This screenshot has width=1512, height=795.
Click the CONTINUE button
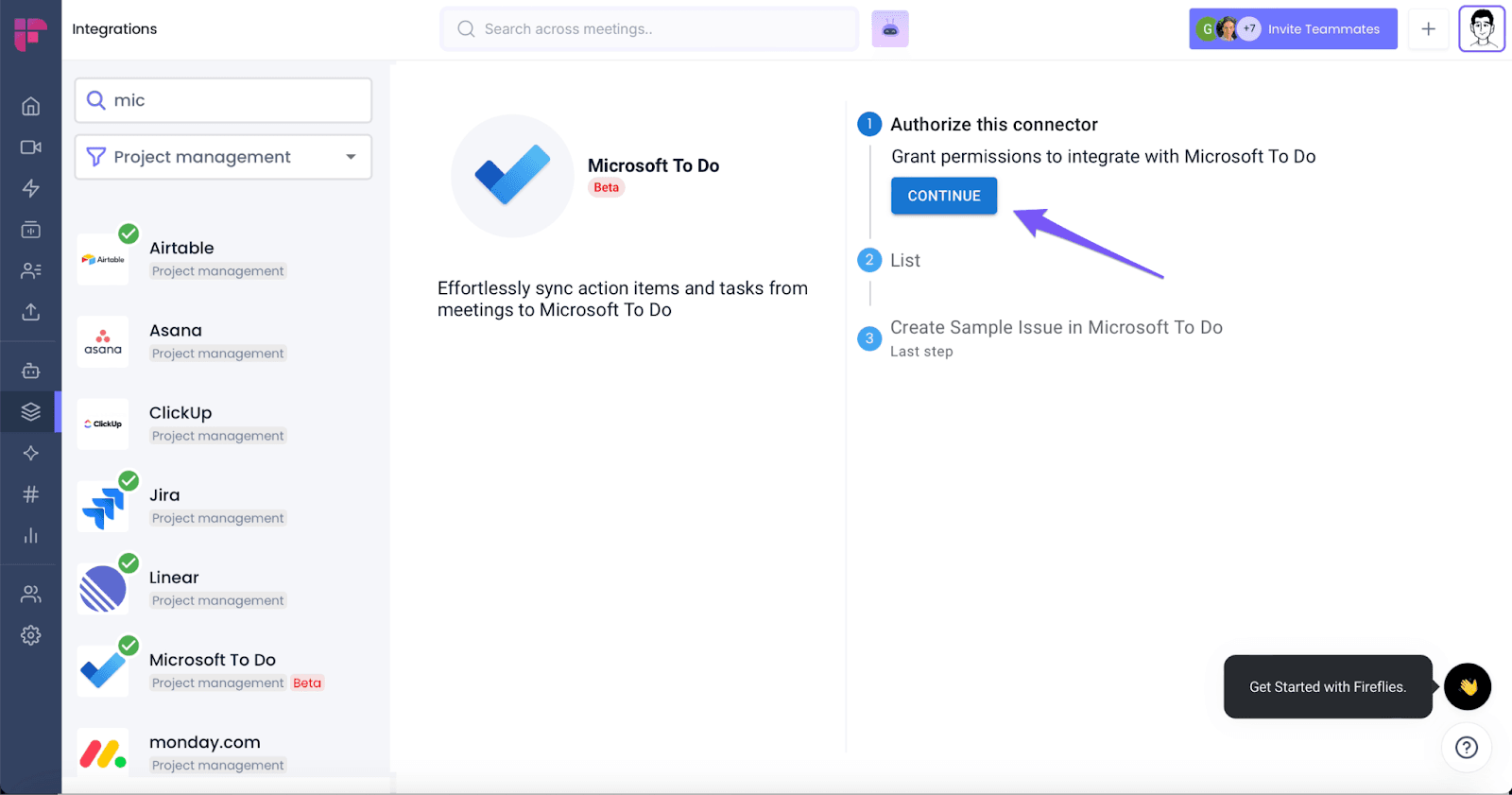tap(944, 196)
